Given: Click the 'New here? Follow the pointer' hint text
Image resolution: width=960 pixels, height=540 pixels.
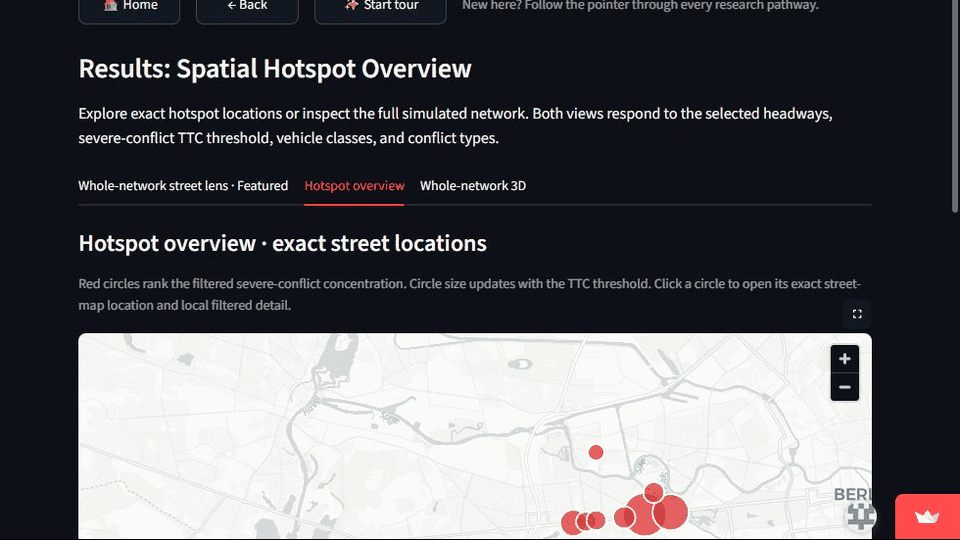Looking at the screenshot, I should (640, 6).
